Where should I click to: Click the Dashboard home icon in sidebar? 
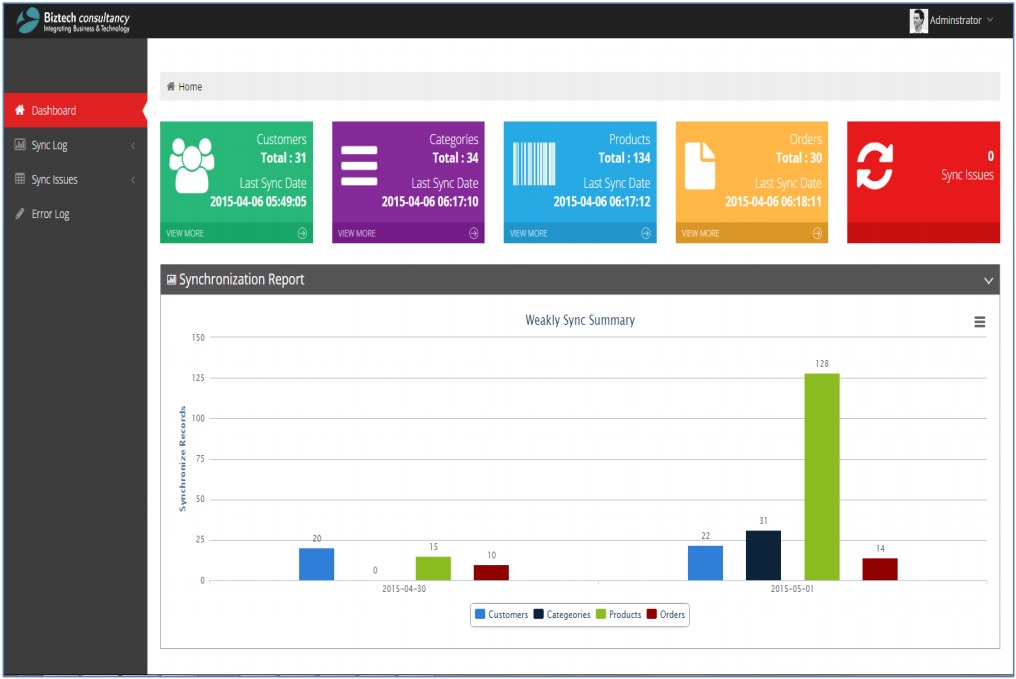20,110
